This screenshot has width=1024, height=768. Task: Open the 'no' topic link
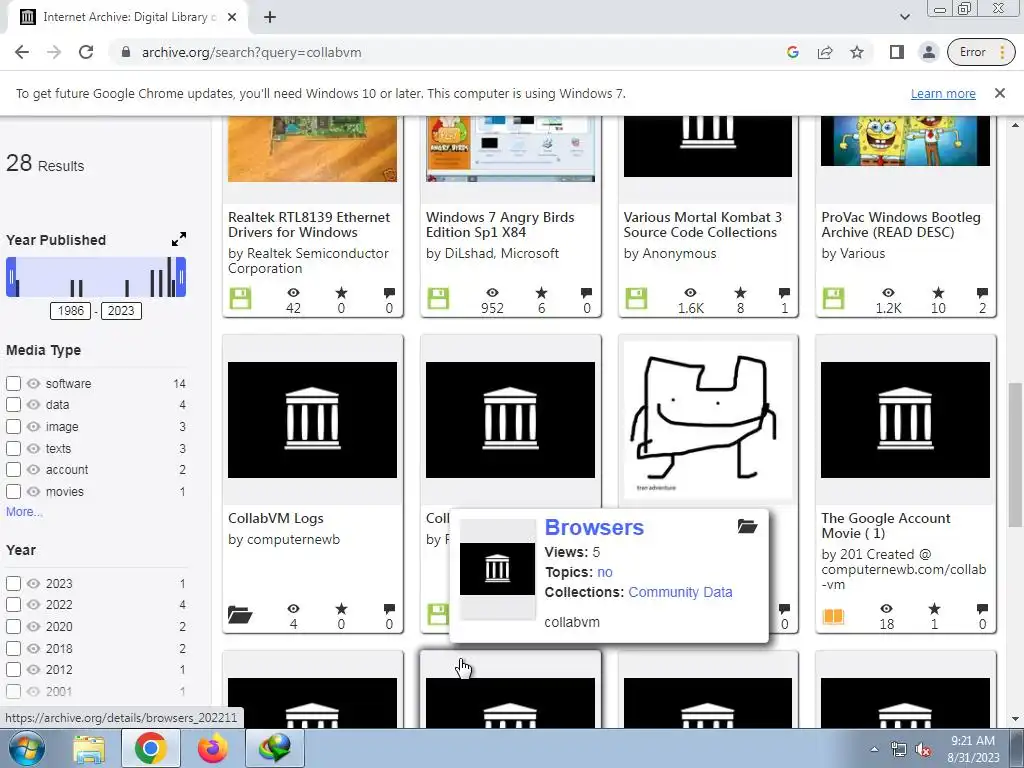coord(605,572)
